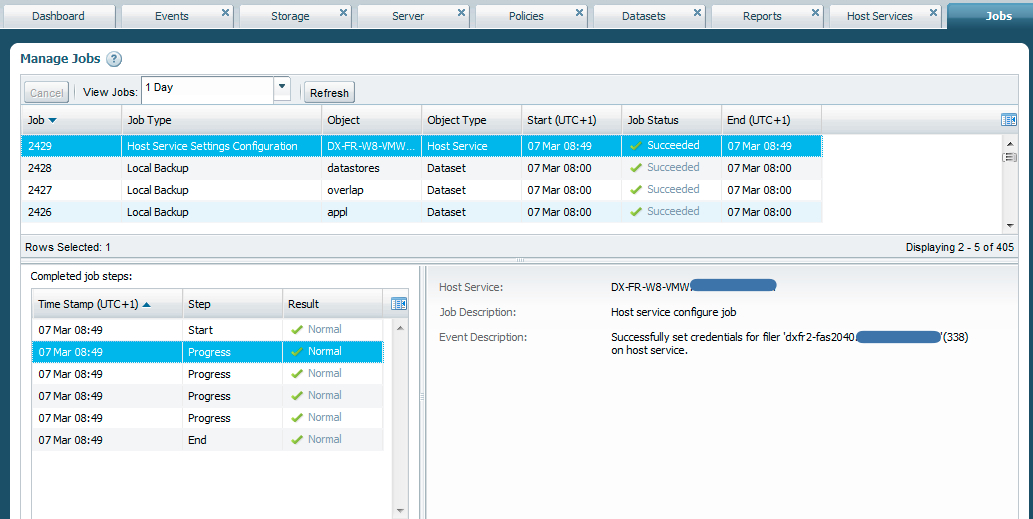
Task: Switch to the Dashboard tab
Action: [58, 16]
